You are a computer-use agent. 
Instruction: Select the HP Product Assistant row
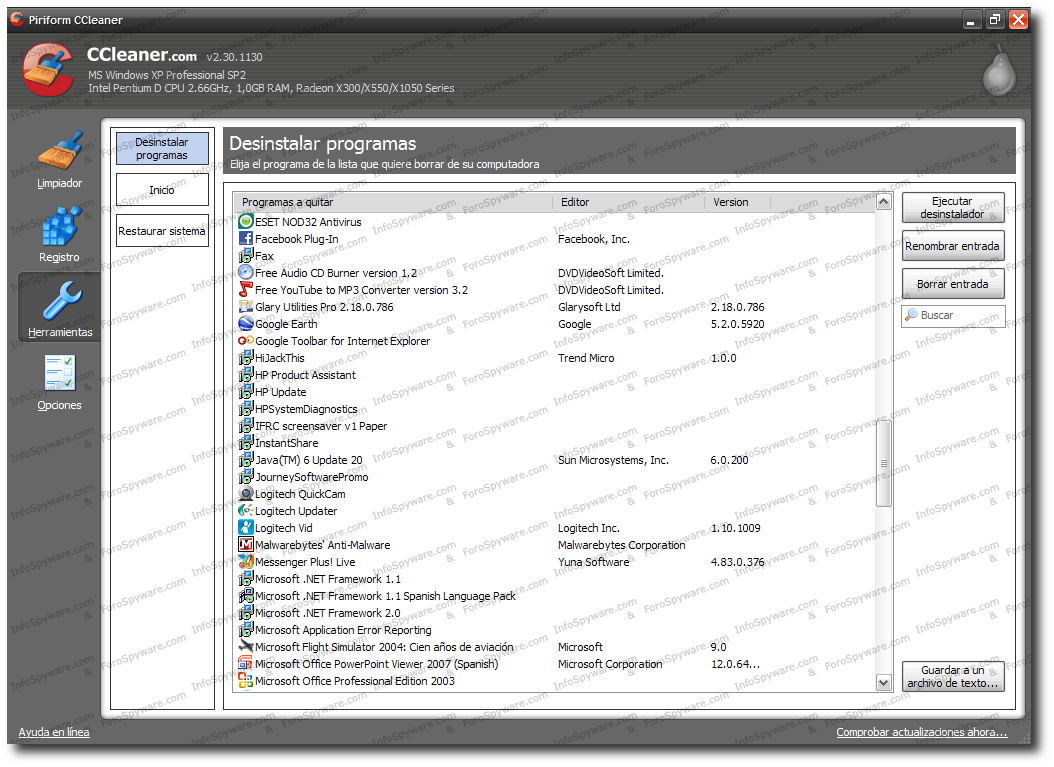point(556,375)
